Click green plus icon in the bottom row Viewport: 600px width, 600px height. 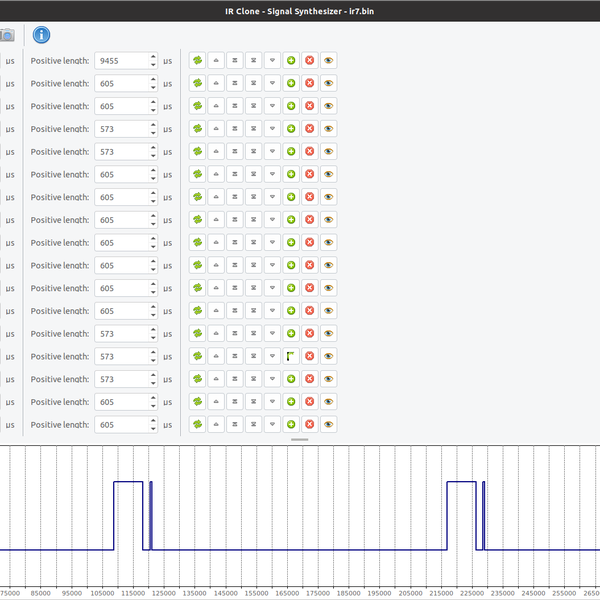[291, 425]
